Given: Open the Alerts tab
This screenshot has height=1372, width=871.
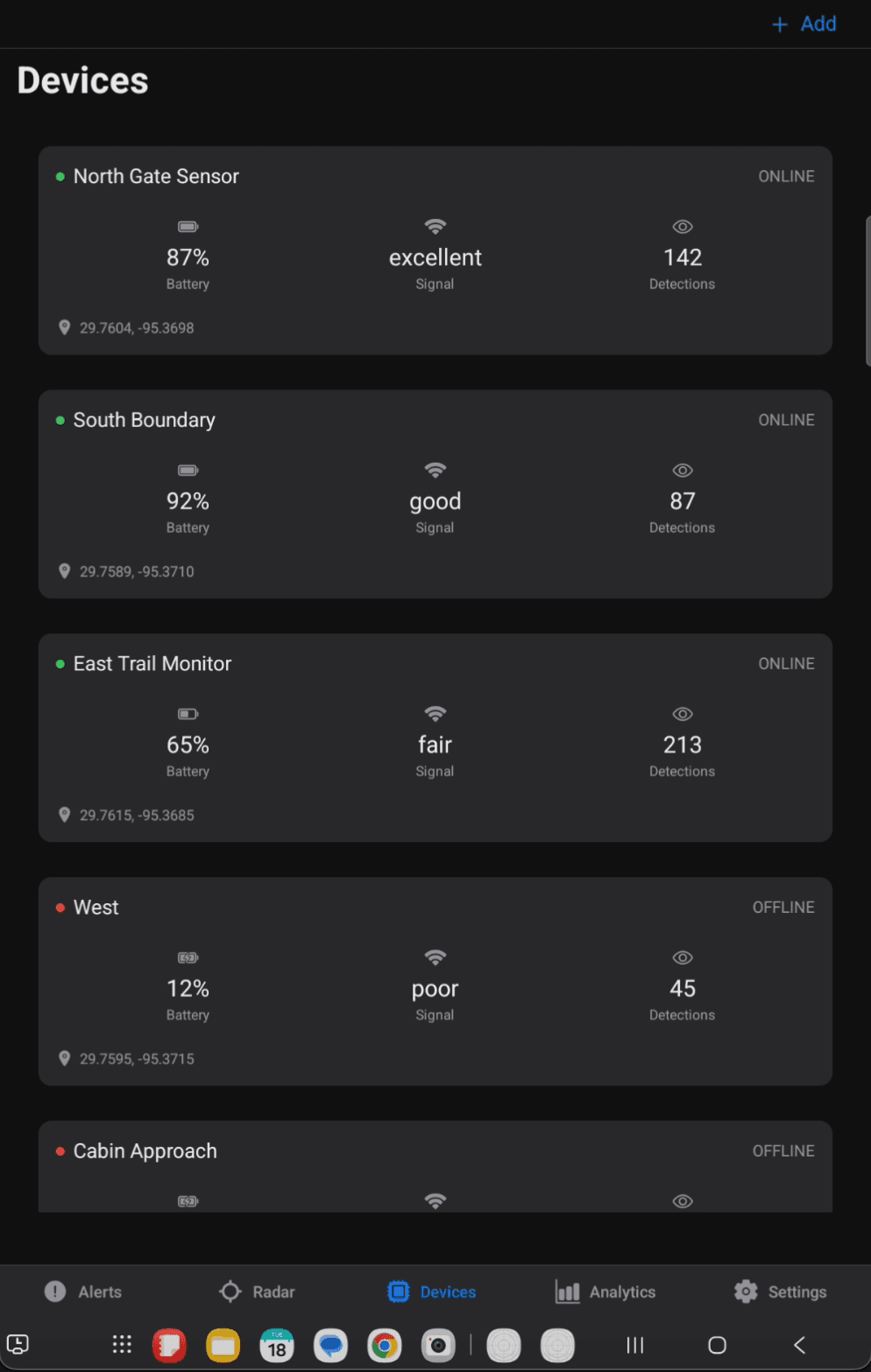Looking at the screenshot, I should pos(83,1291).
